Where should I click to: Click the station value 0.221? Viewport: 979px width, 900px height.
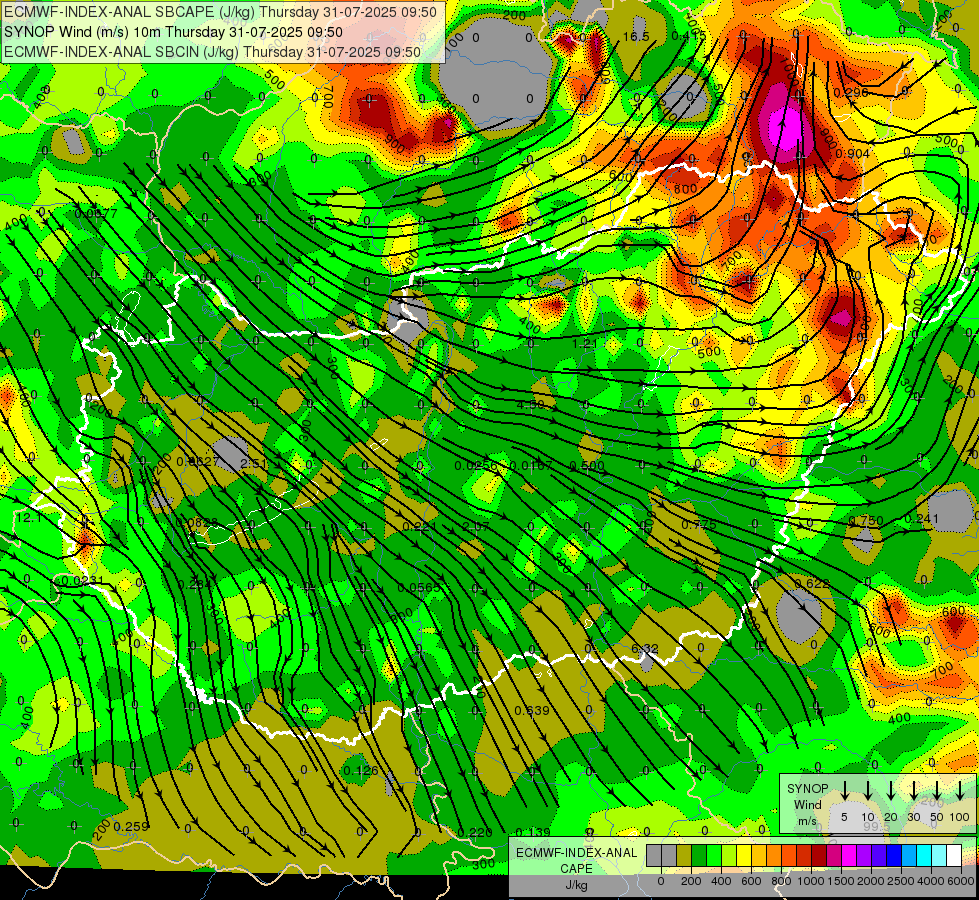(x=420, y=527)
